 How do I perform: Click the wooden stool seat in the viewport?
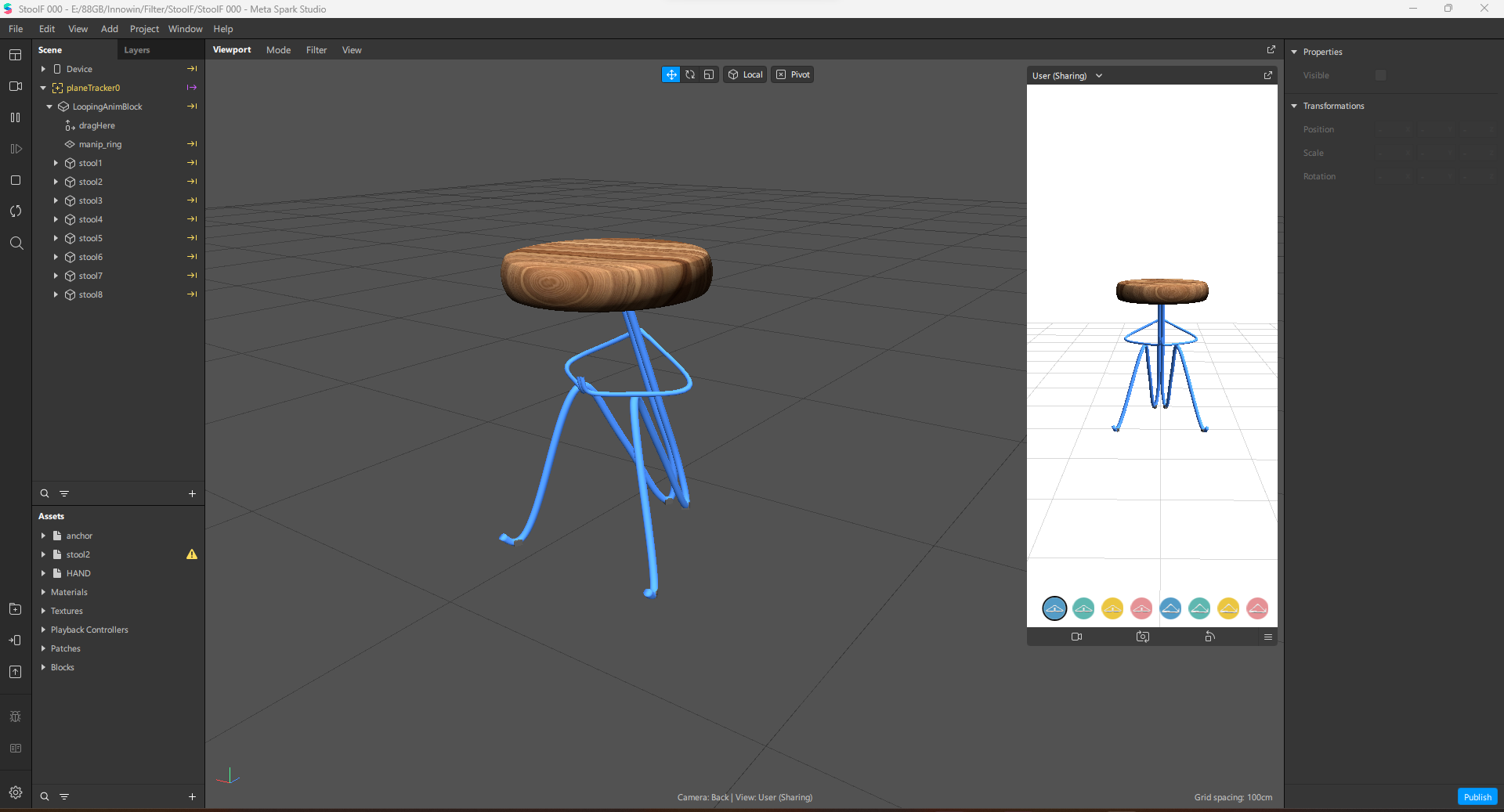point(606,274)
